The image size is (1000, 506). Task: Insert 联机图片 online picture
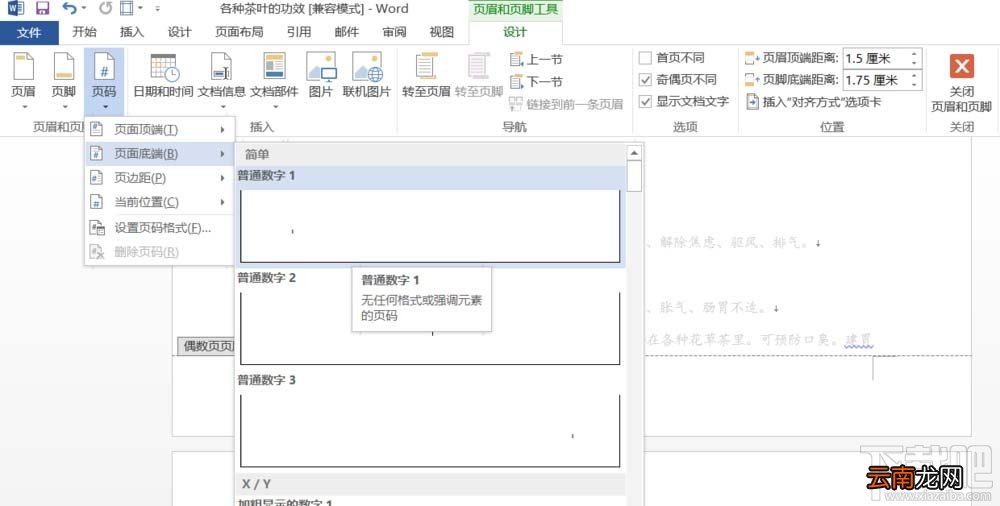(367, 77)
